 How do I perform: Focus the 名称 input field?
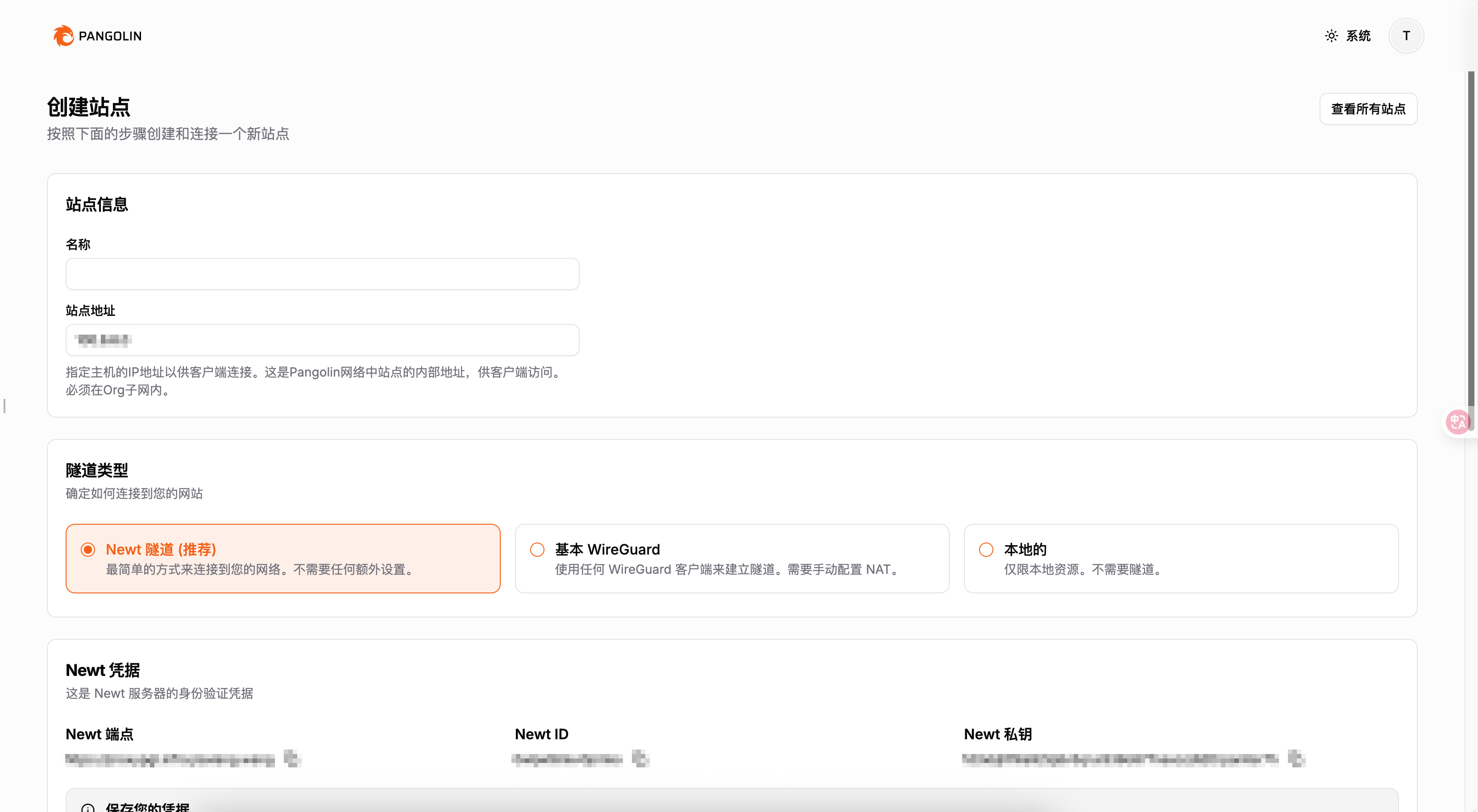click(x=323, y=274)
